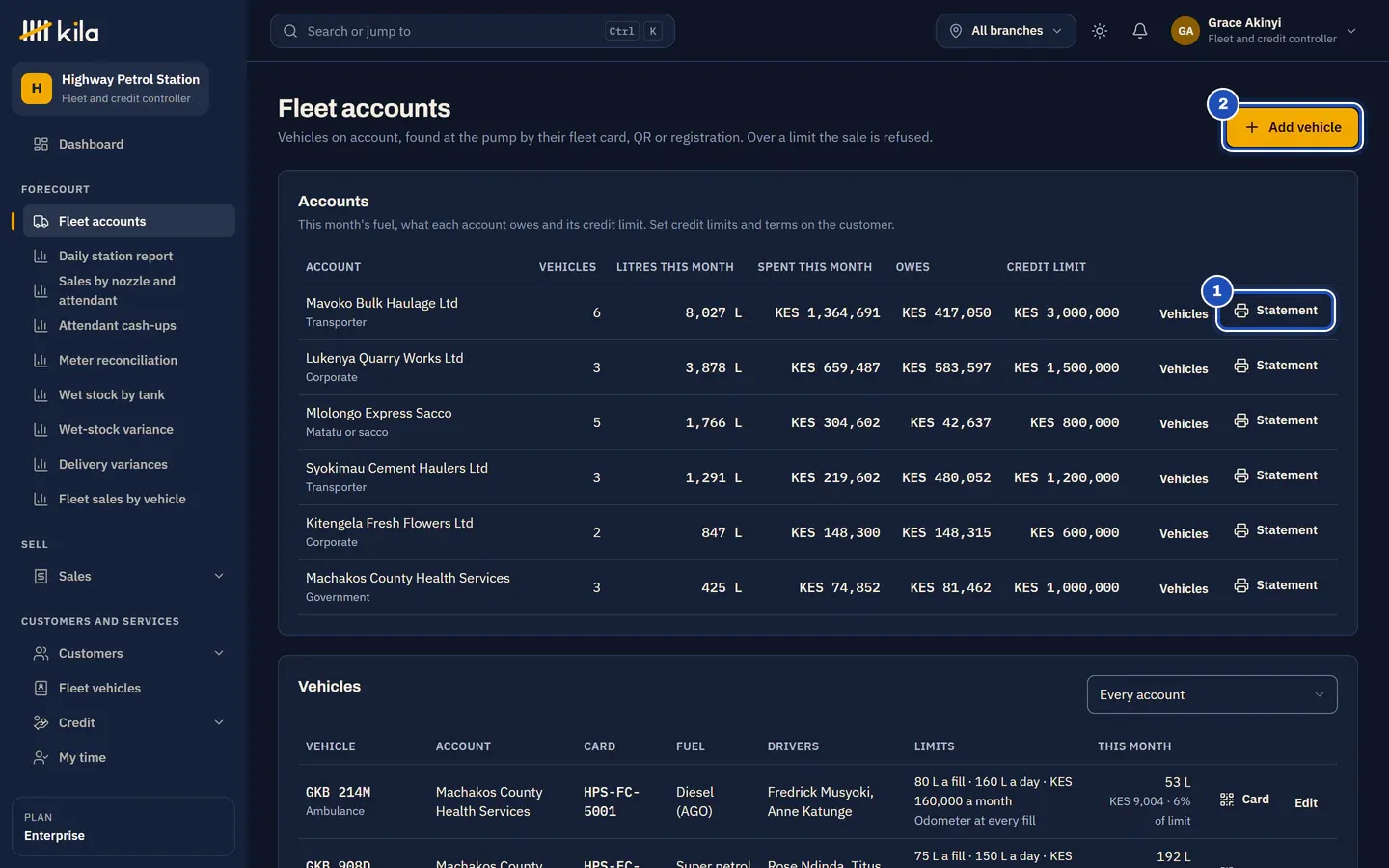
Task: Click the OWES column header
Action: [912, 267]
